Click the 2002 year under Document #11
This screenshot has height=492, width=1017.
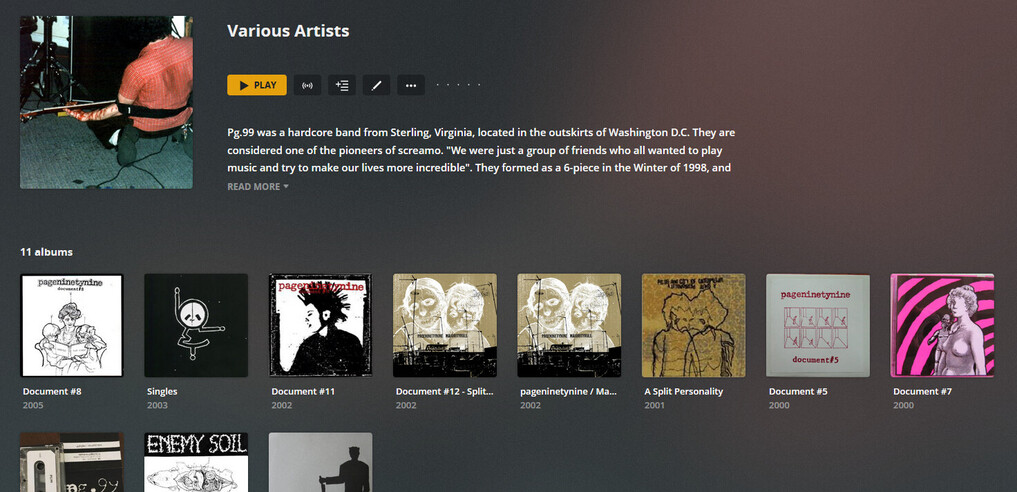click(281, 406)
